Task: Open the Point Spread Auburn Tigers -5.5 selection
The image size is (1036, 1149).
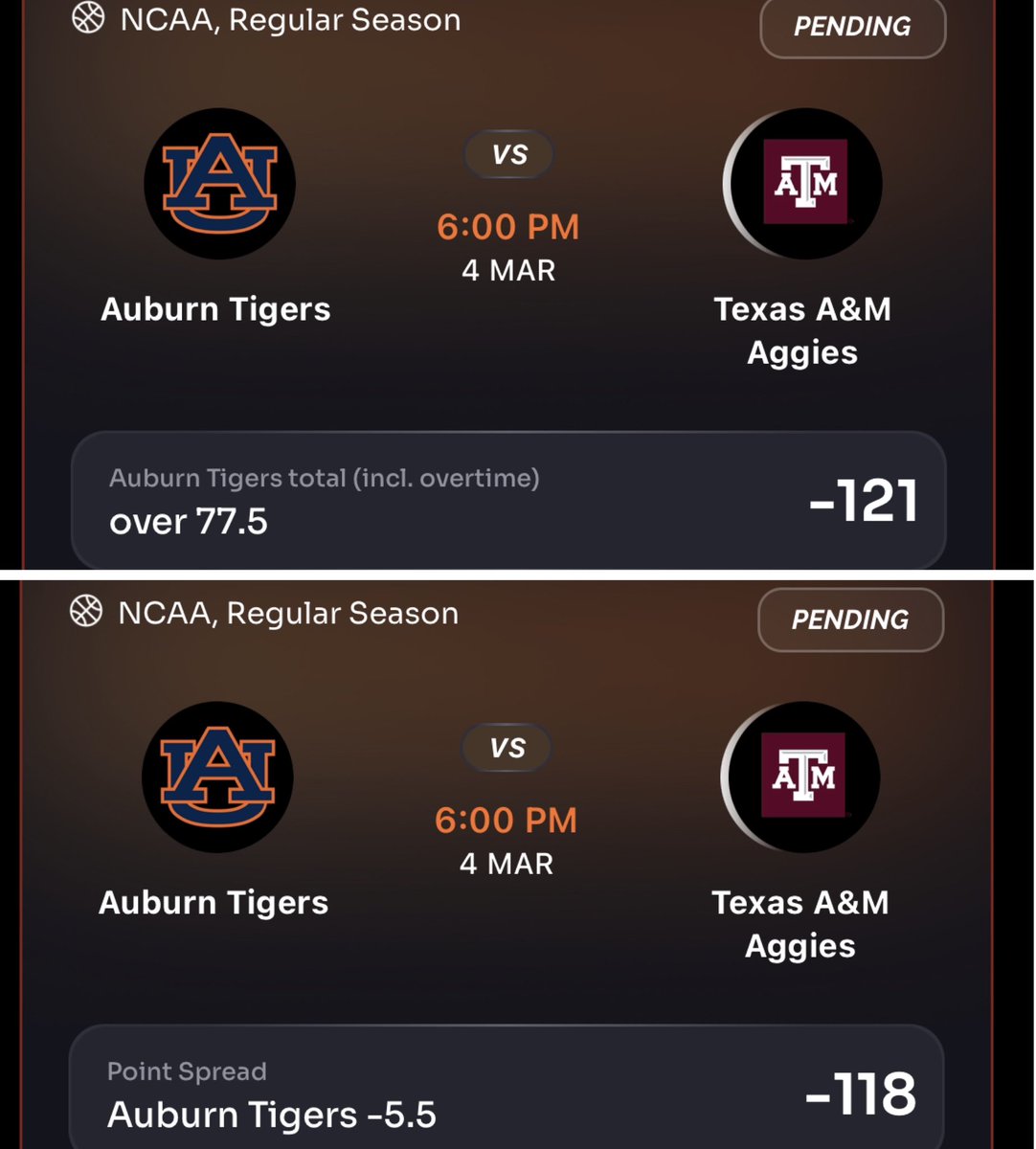Action: coord(507,1088)
